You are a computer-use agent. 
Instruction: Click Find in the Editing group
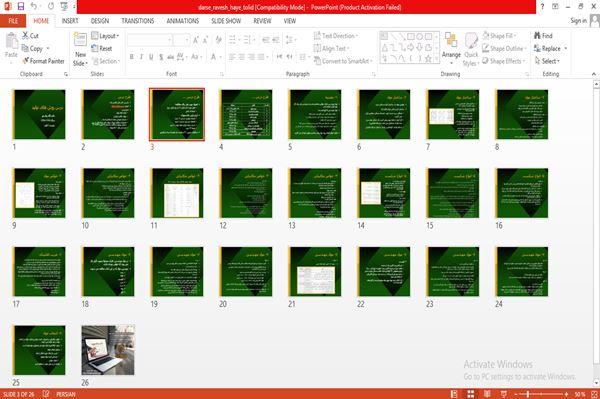point(543,36)
